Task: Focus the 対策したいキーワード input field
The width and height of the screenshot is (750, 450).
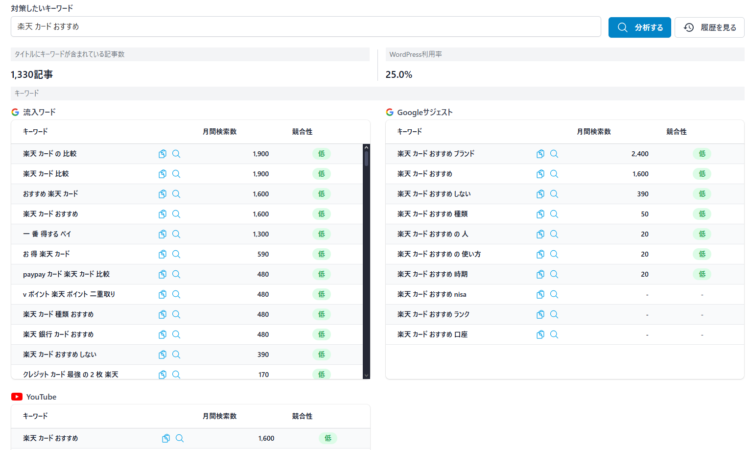Action: pos(306,27)
